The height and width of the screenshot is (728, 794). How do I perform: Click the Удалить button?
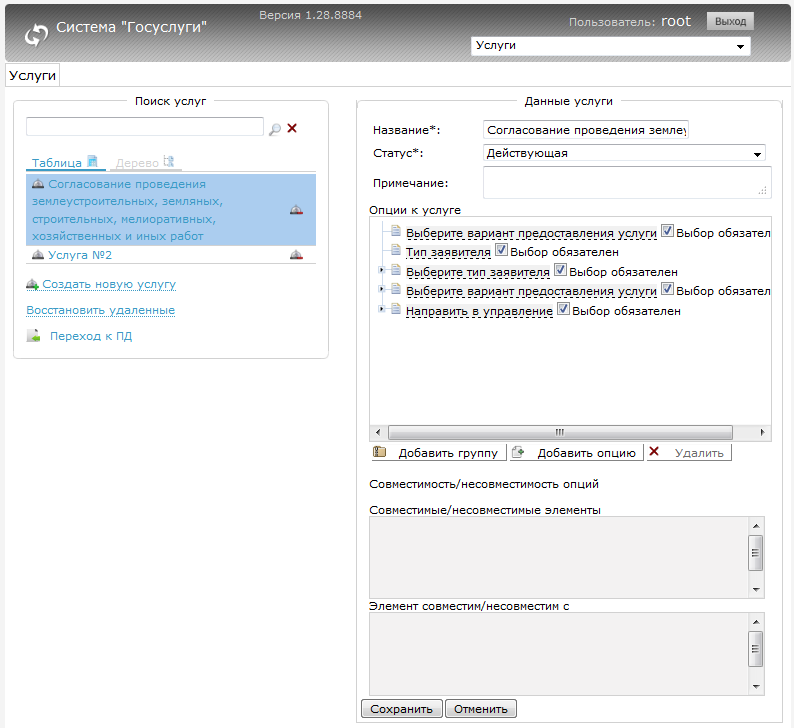pyautogui.click(x=689, y=453)
